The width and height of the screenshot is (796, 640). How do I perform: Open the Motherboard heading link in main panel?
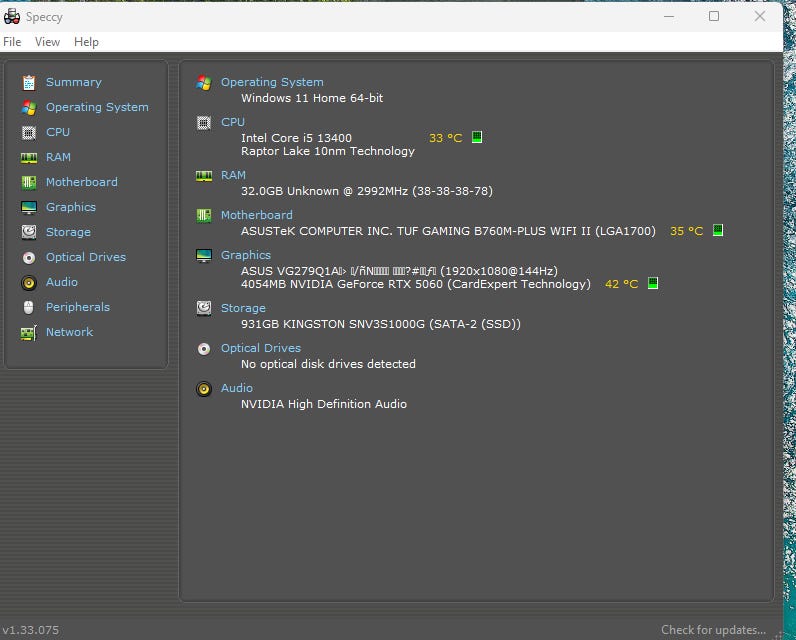tap(257, 215)
